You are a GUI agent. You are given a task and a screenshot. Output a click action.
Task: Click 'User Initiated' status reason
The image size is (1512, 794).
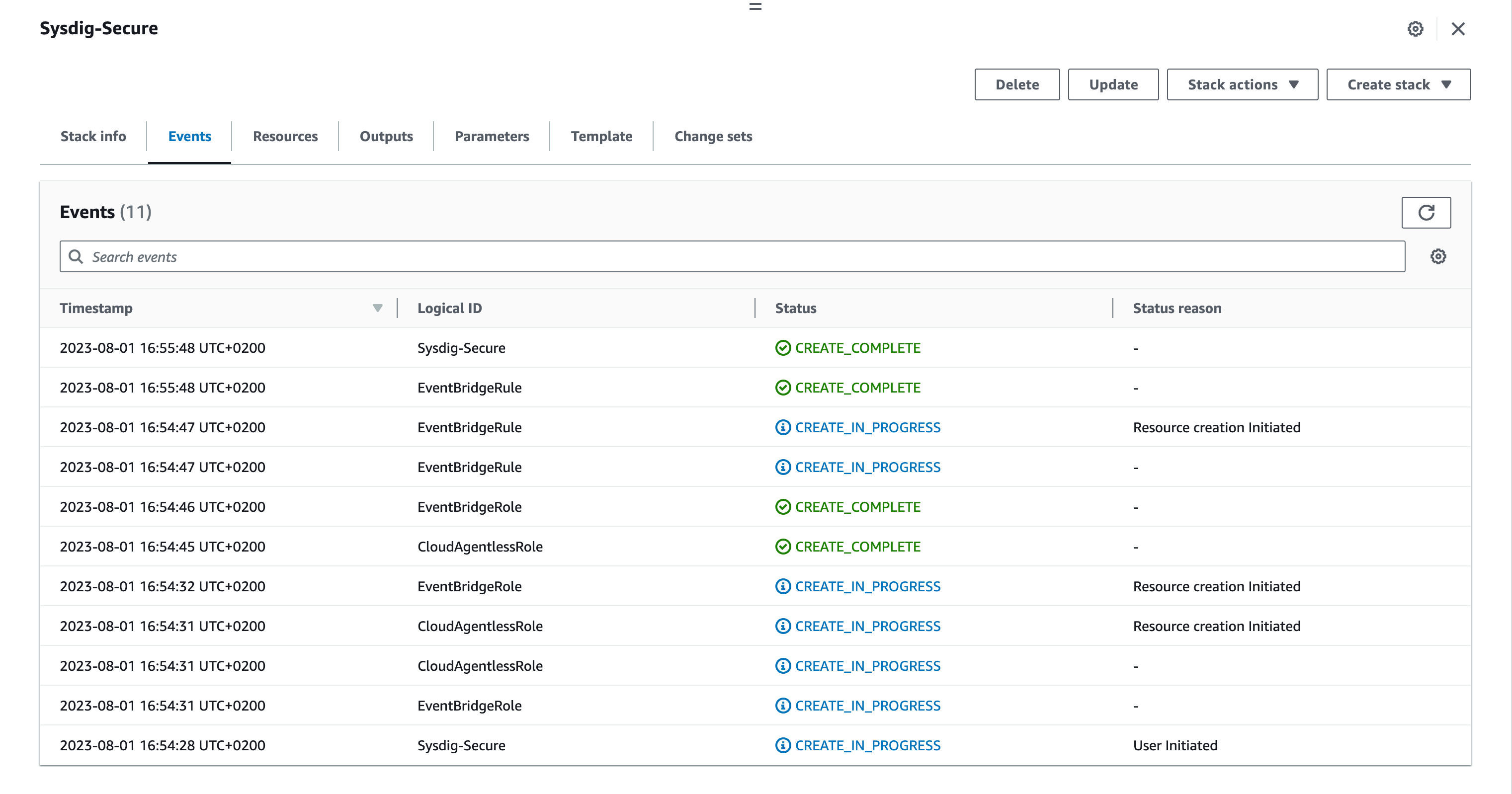tap(1175, 745)
